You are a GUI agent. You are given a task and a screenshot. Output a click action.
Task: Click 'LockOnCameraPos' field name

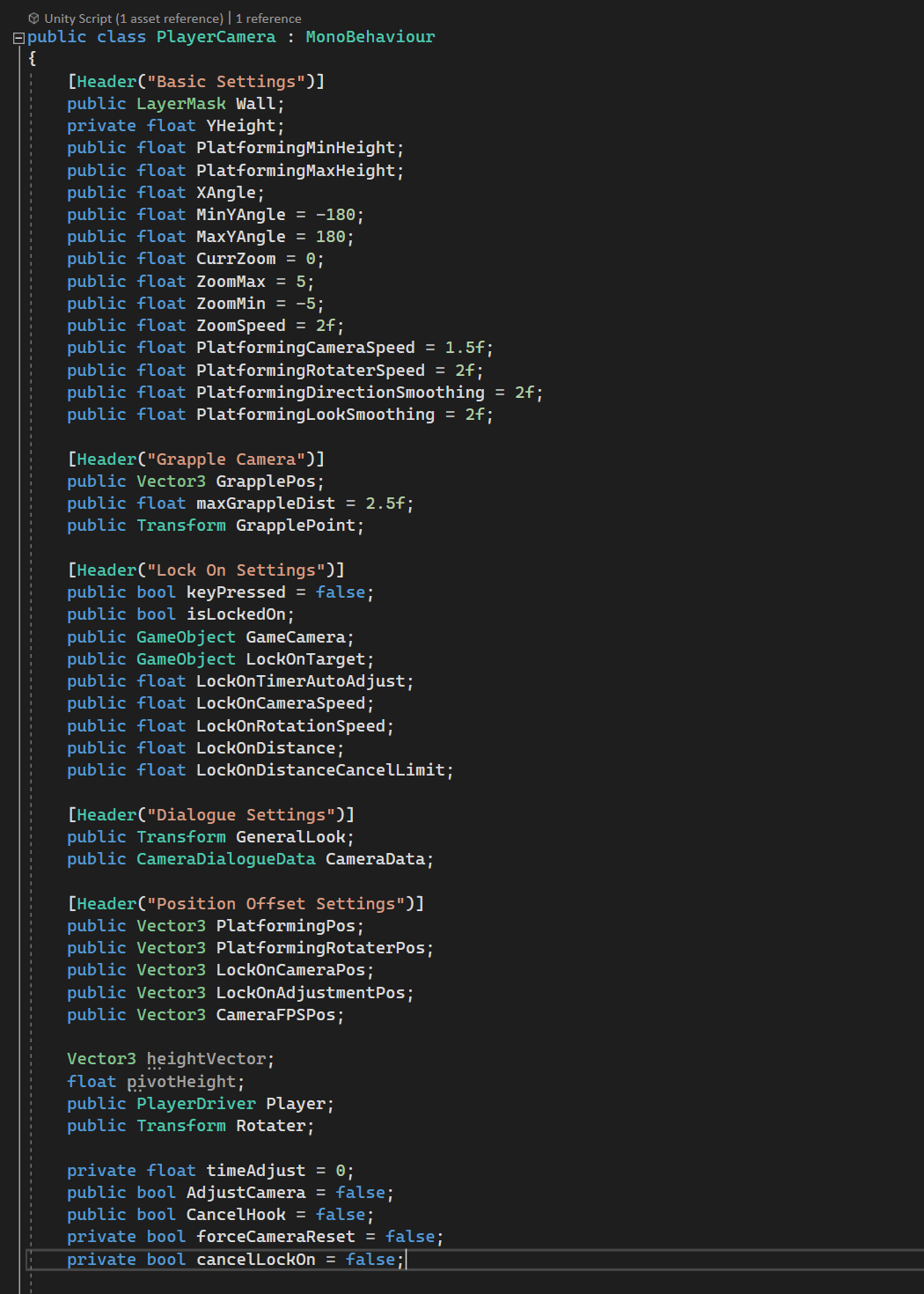tap(290, 970)
